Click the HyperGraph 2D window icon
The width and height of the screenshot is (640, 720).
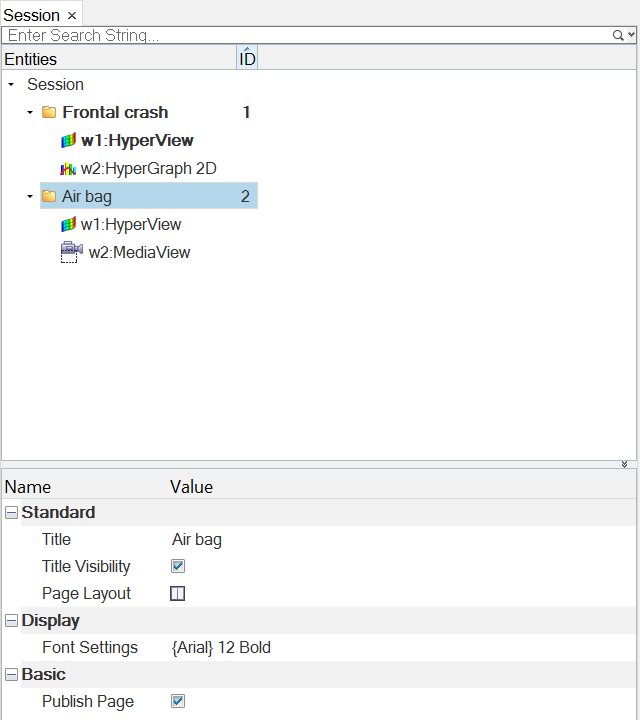68,169
